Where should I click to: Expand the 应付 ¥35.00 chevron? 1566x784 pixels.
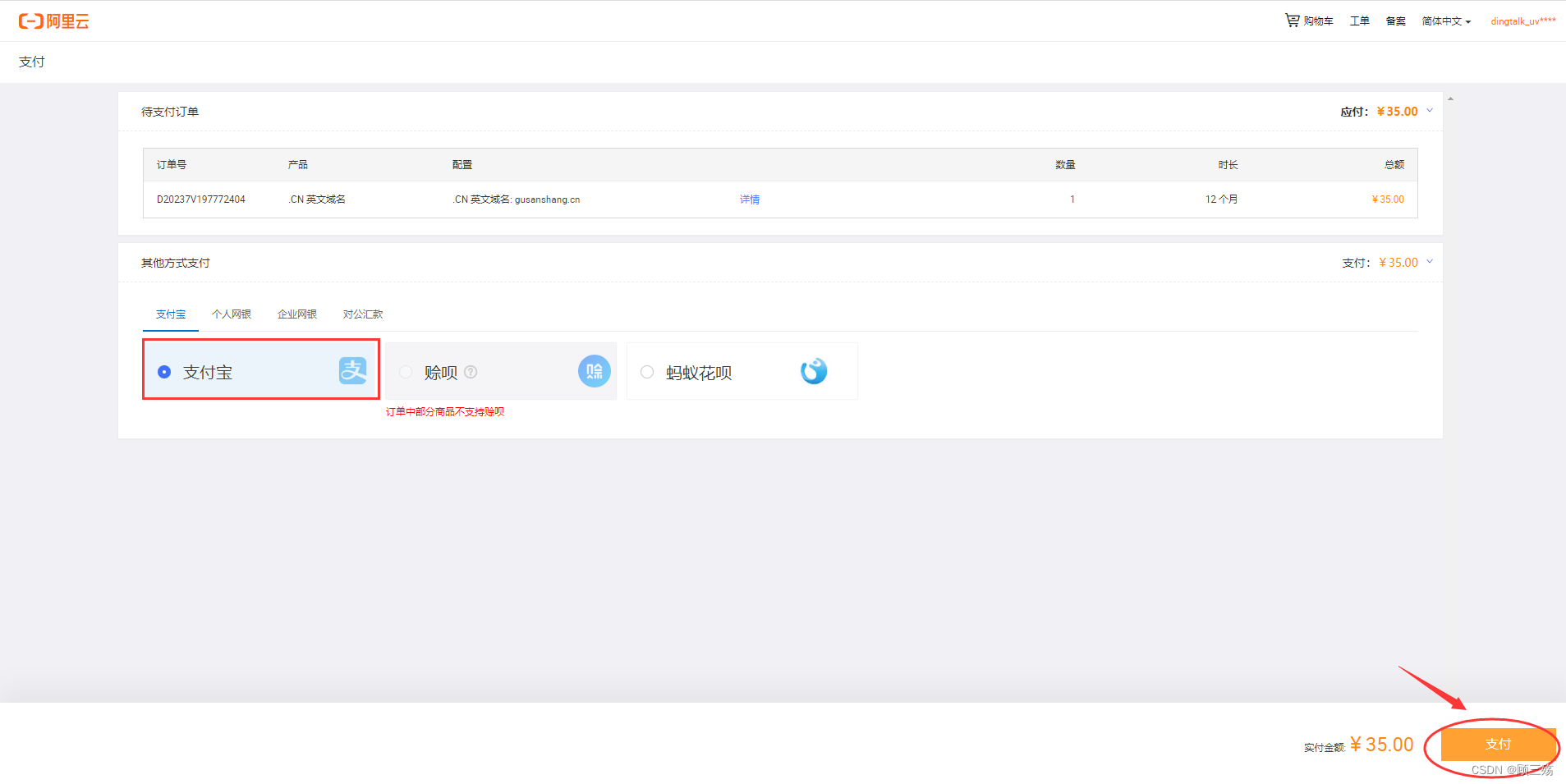tap(1430, 110)
